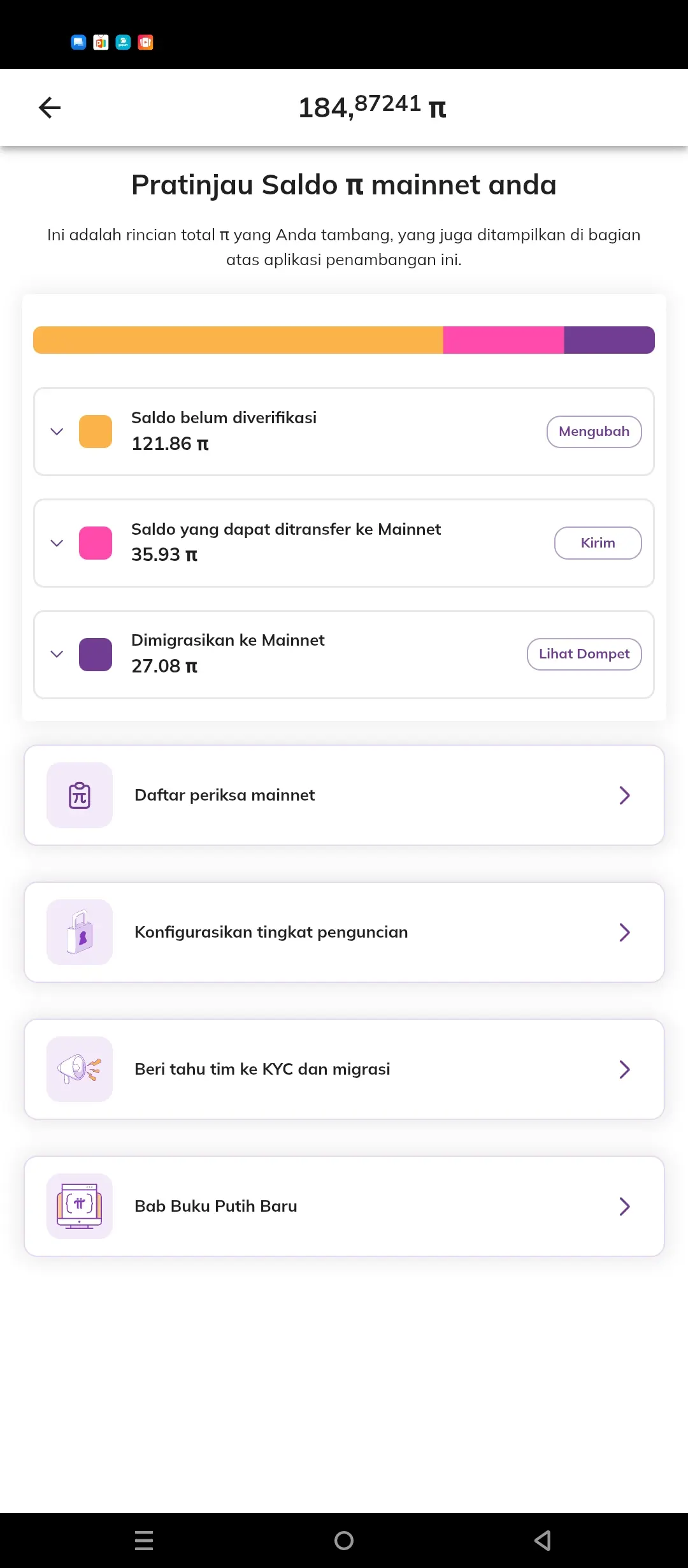Tap the padlock lockup icon
The height and width of the screenshot is (1568, 688).
click(x=80, y=933)
